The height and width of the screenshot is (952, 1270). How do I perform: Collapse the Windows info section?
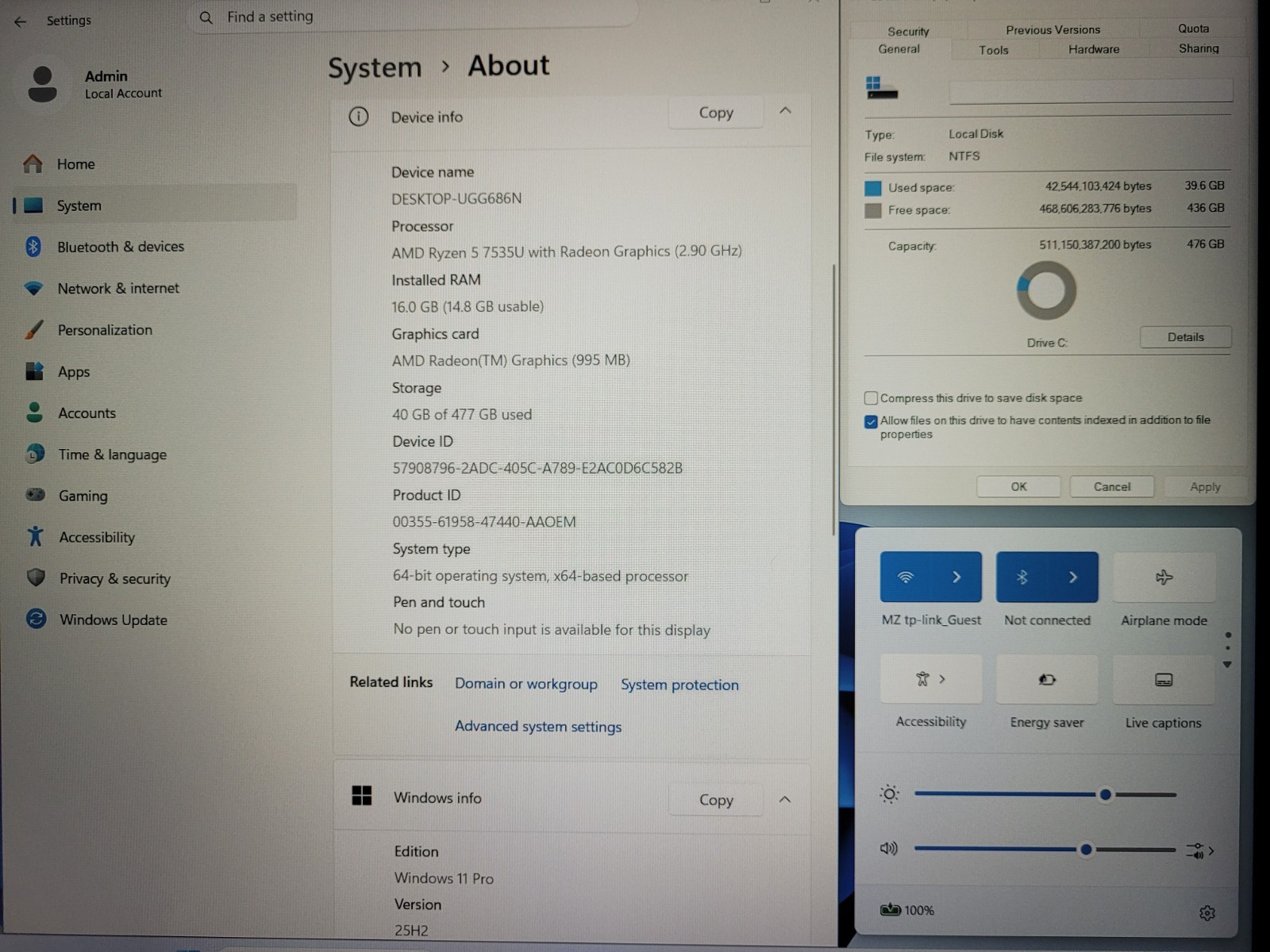click(785, 800)
